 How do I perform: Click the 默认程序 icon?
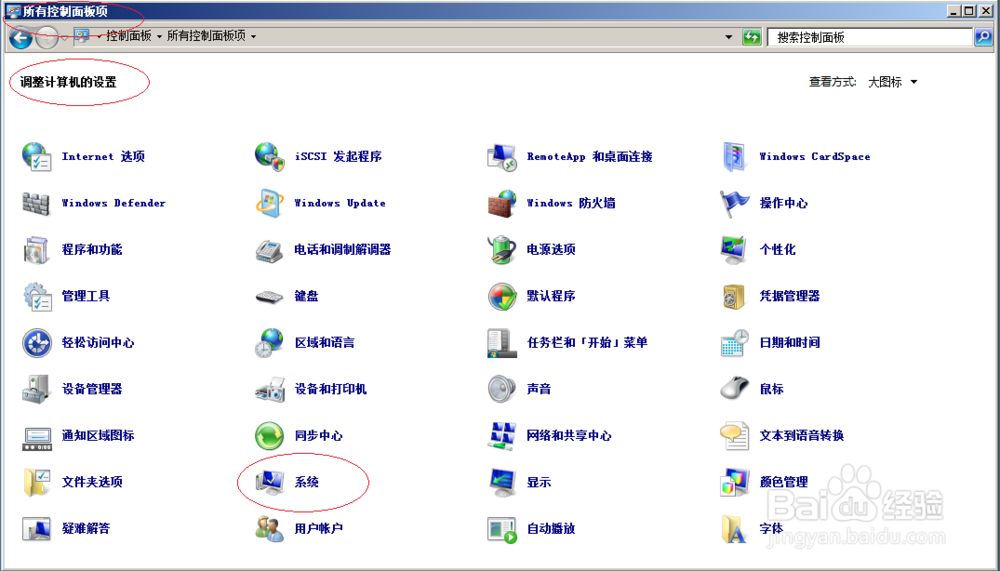click(x=502, y=296)
